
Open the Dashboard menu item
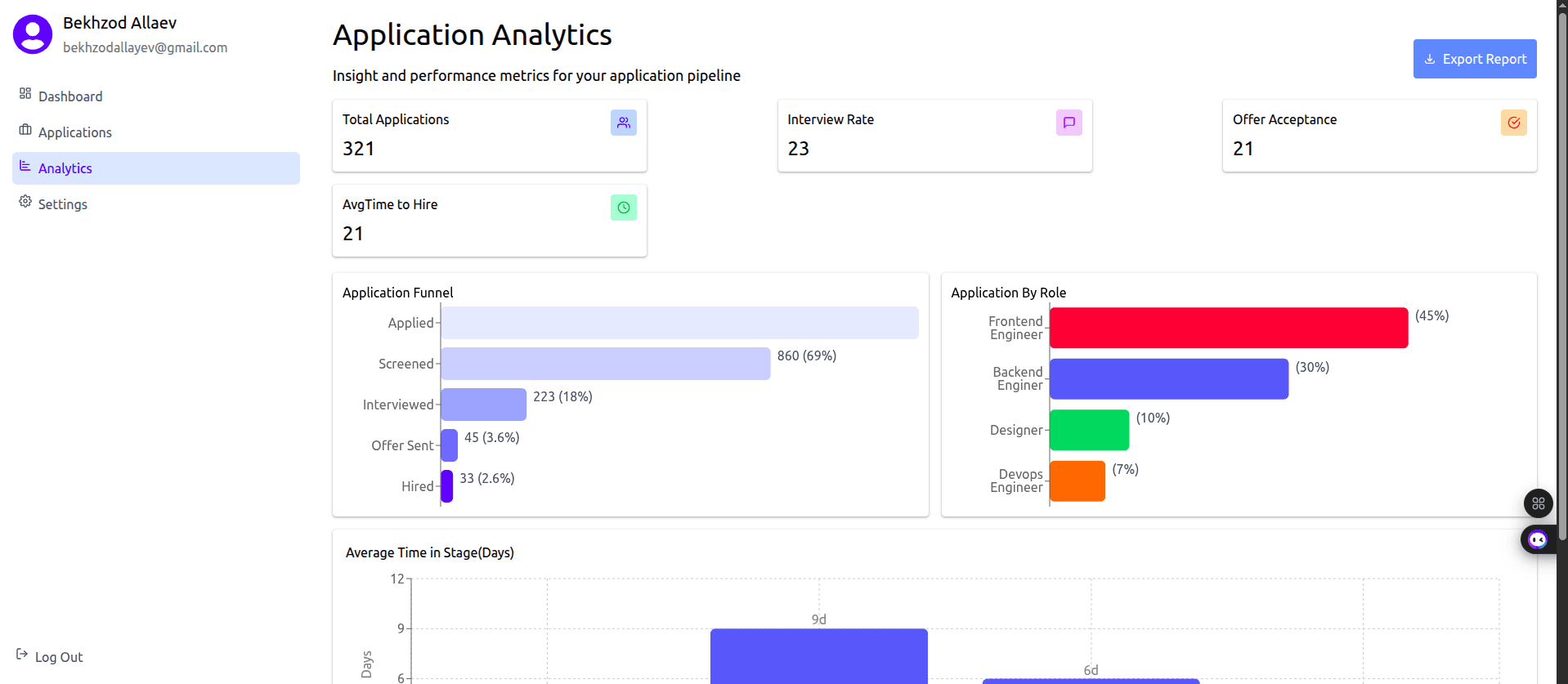[x=156, y=96]
